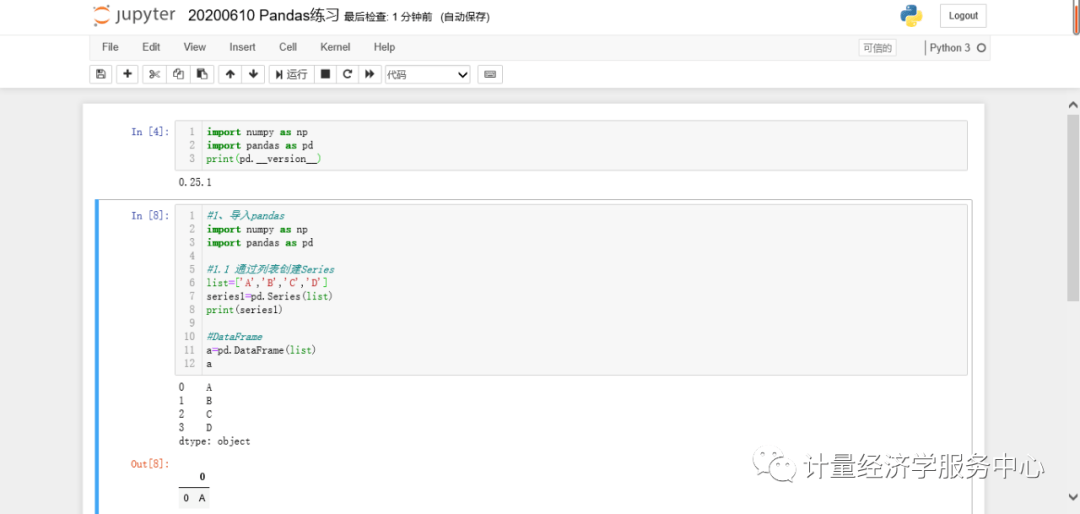Image resolution: width=1080 pixels, height=514 pixels.
Task: Click the vertical scrollbar thumb
Action: pyautogui.click(x=1072, y=208)
